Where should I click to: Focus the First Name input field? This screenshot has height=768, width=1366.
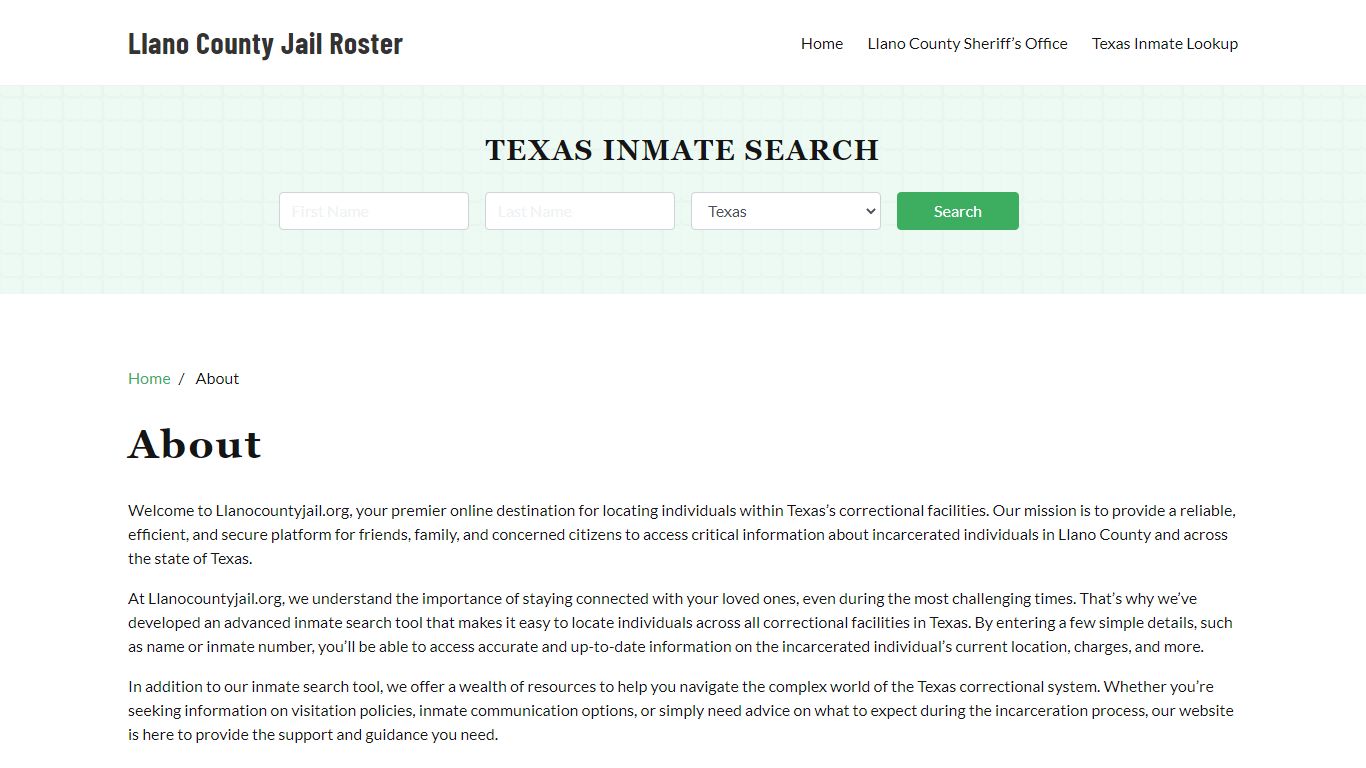[374, 211]
